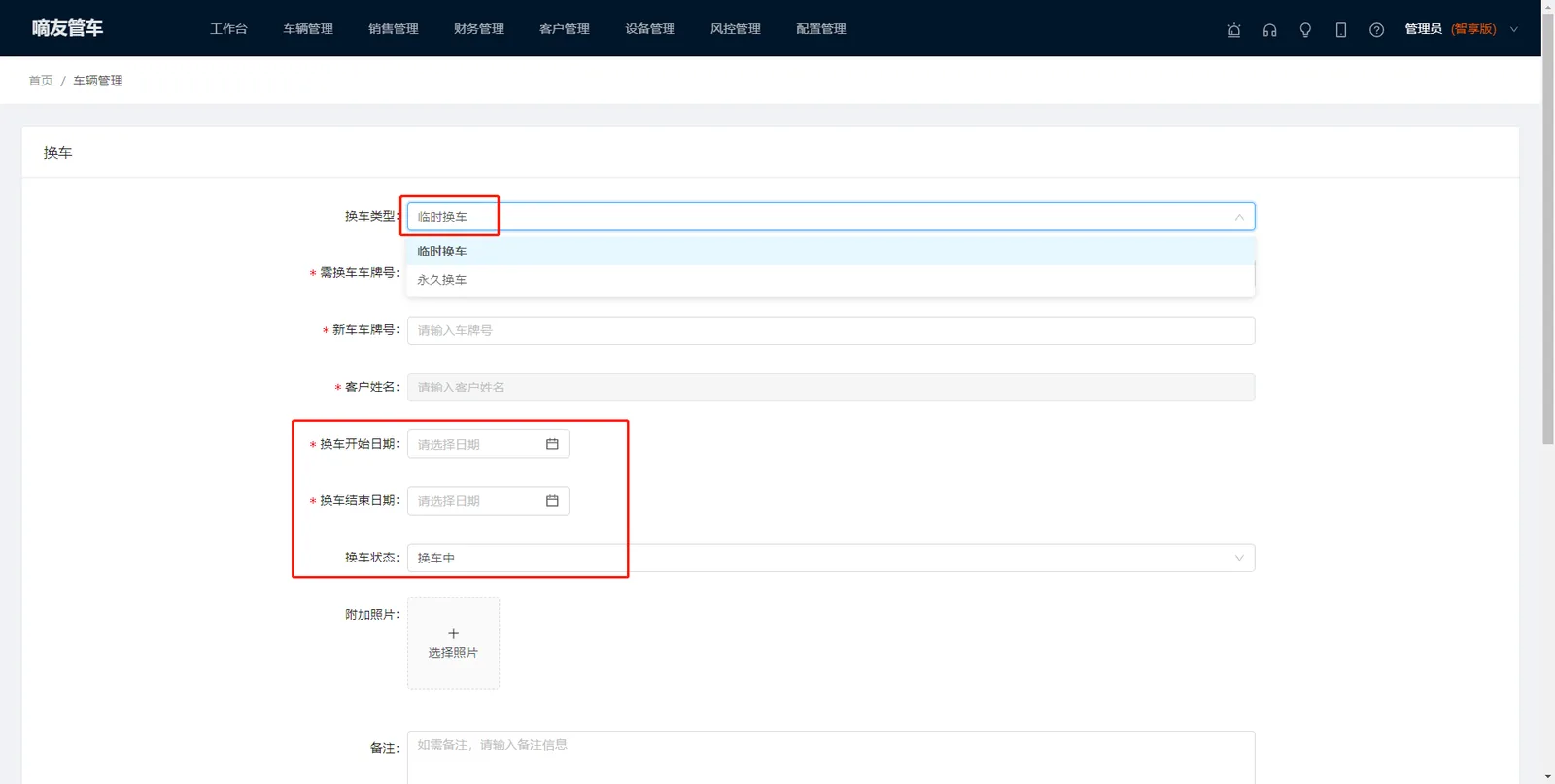The image size is (1555, 784).
Task: Click the 管理员 (智享版) account name
Action: coord(1450,29)
